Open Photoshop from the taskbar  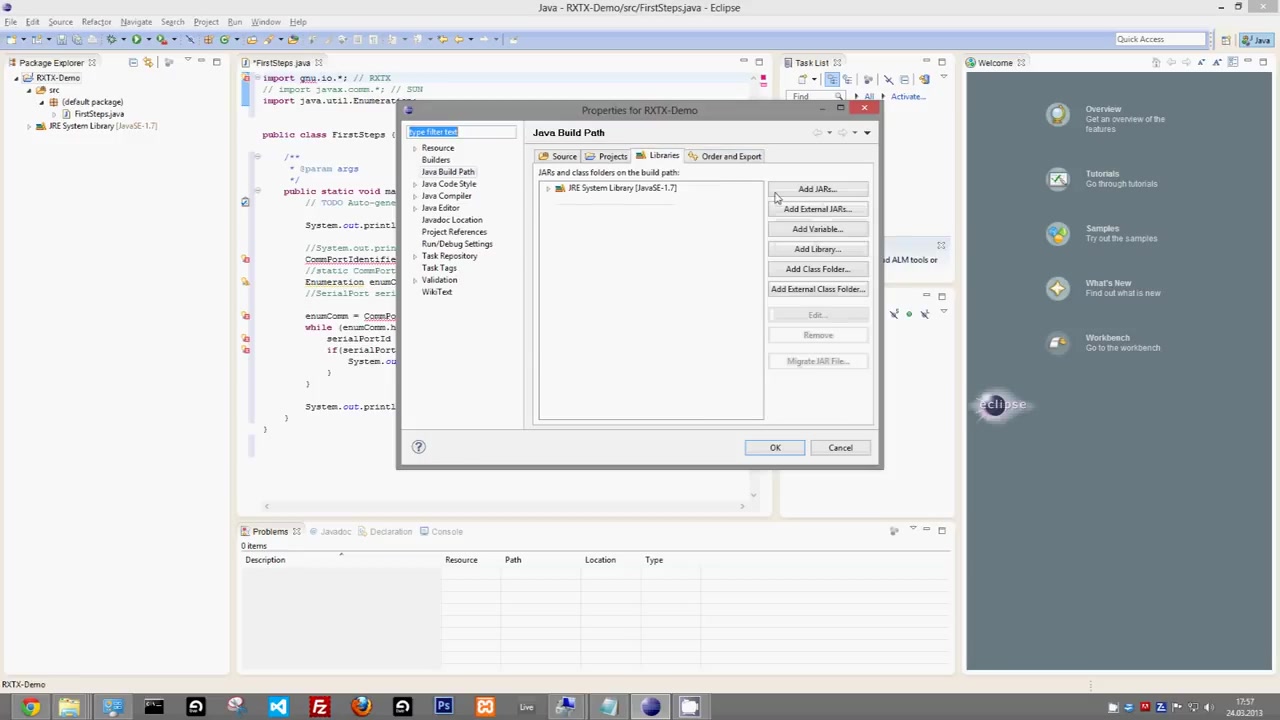point(443,707)
